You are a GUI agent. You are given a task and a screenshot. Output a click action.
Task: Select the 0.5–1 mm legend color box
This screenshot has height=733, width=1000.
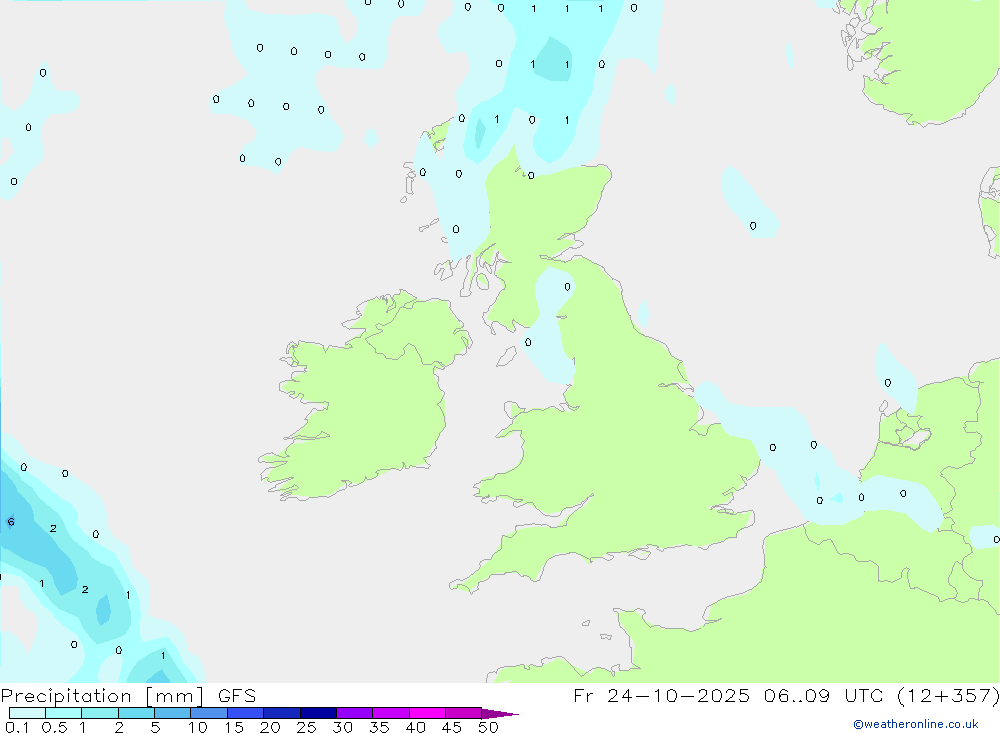63,713
